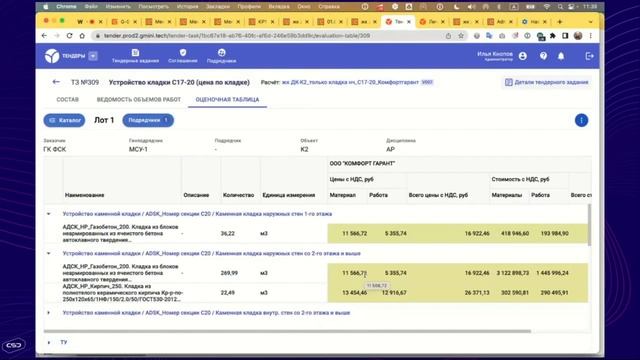Image resolution: width=640 pixels, height=360 pixels.
Task: Click the Wi-Fi status icon
Action: 547,7
